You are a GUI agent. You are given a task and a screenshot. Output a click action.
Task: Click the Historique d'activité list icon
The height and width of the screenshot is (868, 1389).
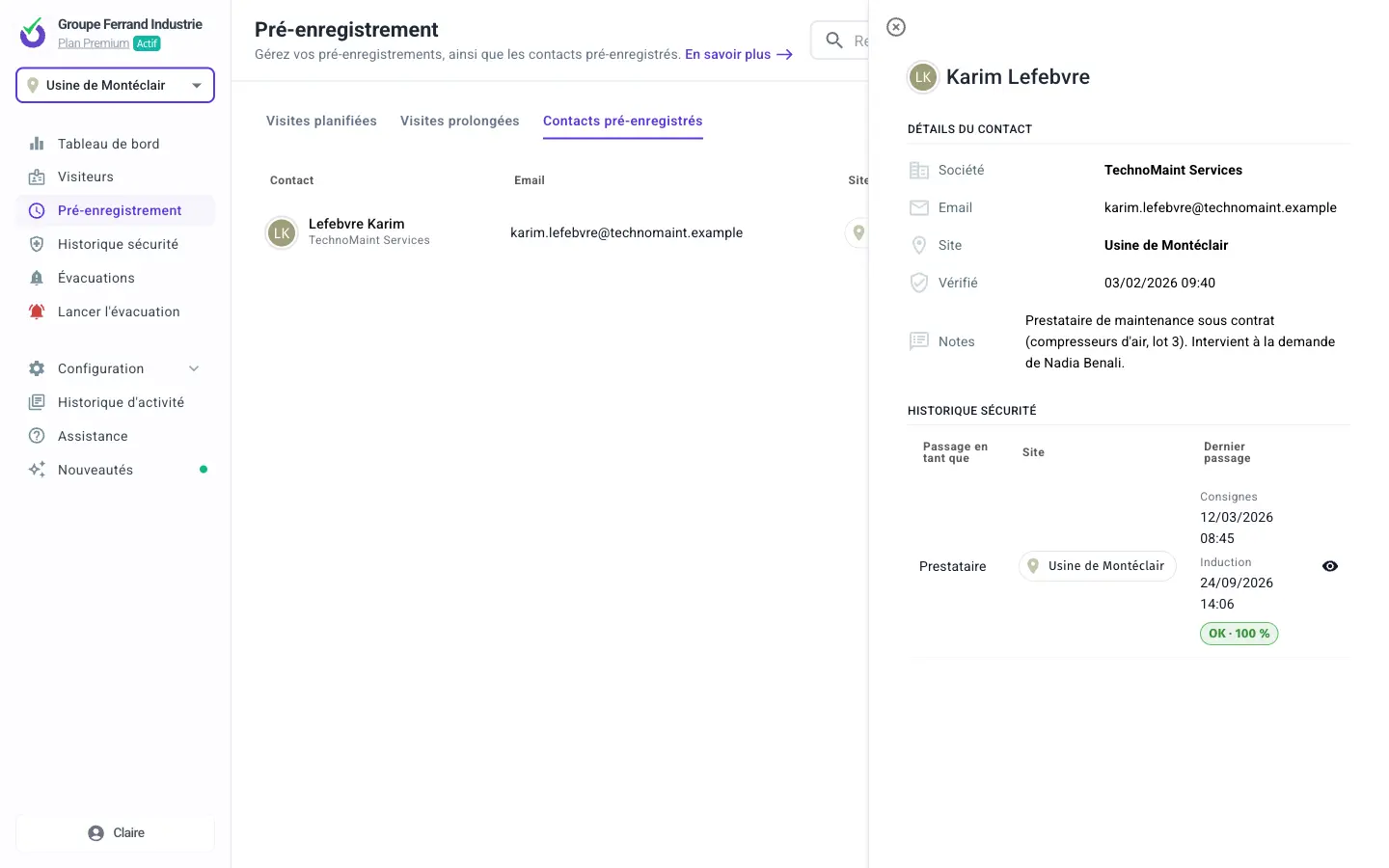tap(37, 402)
